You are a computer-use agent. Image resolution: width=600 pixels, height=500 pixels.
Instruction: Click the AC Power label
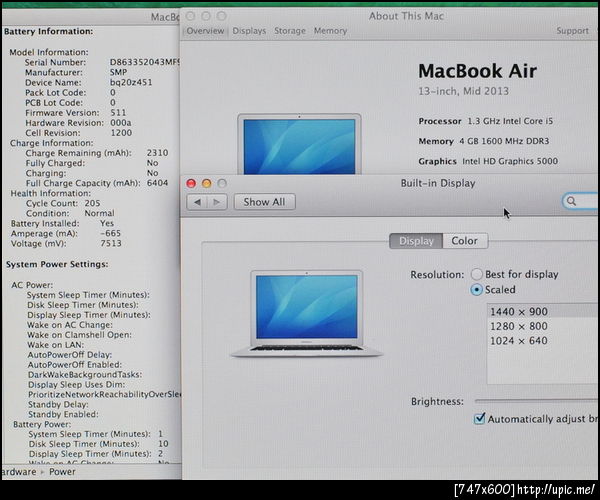[32, 285]
